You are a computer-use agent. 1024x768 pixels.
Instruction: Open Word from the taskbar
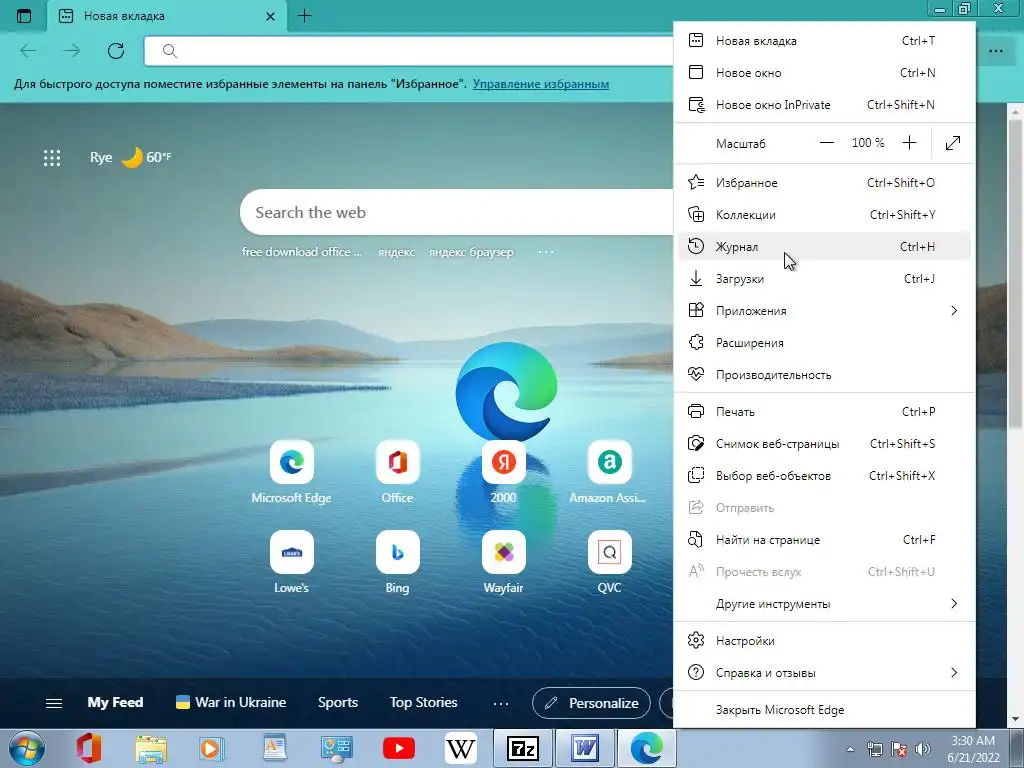click(x=584, y=748)
